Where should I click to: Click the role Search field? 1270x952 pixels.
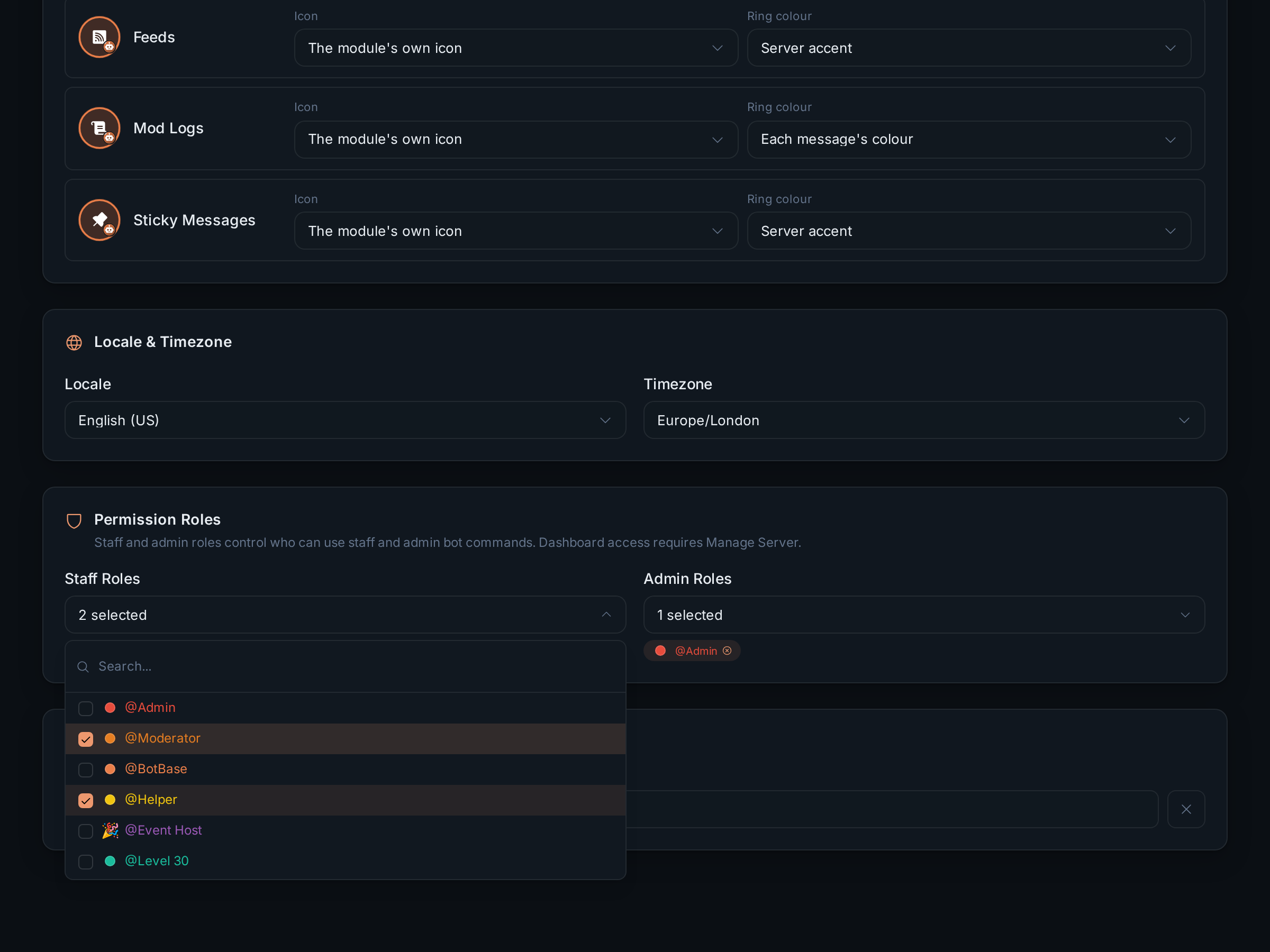pos(345,666)
